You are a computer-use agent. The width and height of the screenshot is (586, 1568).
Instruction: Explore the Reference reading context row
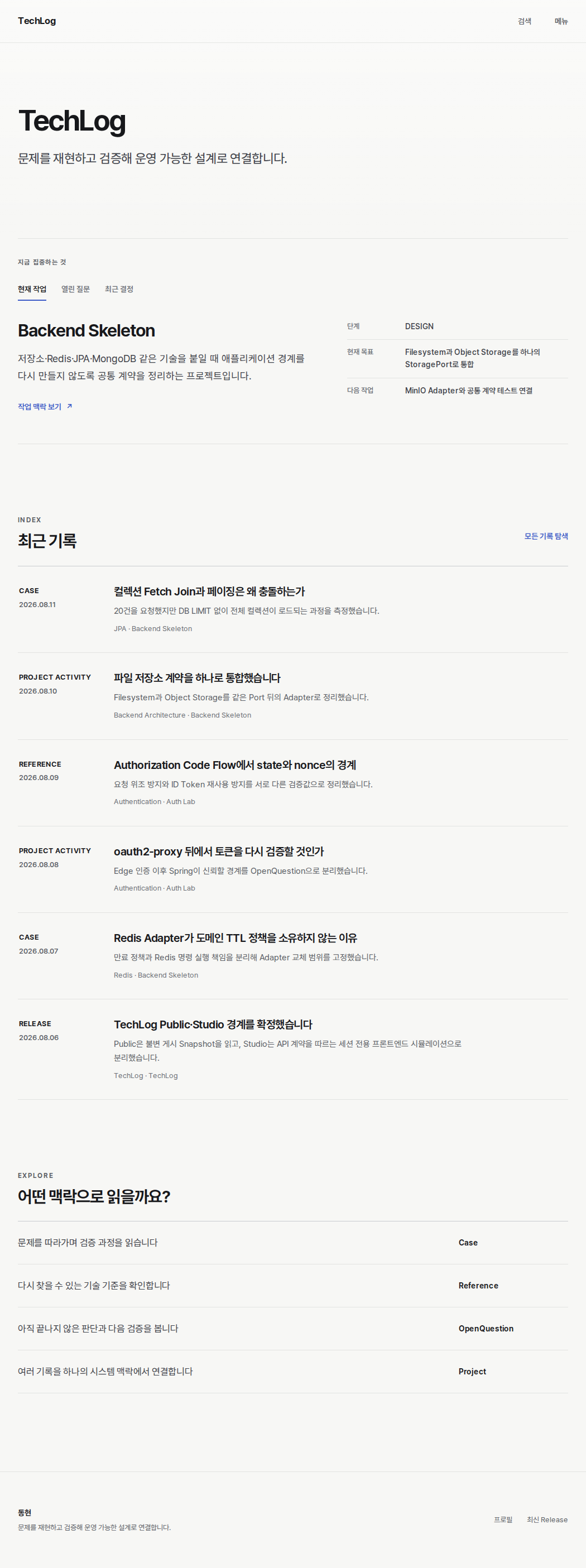(x=292, y=1286)
